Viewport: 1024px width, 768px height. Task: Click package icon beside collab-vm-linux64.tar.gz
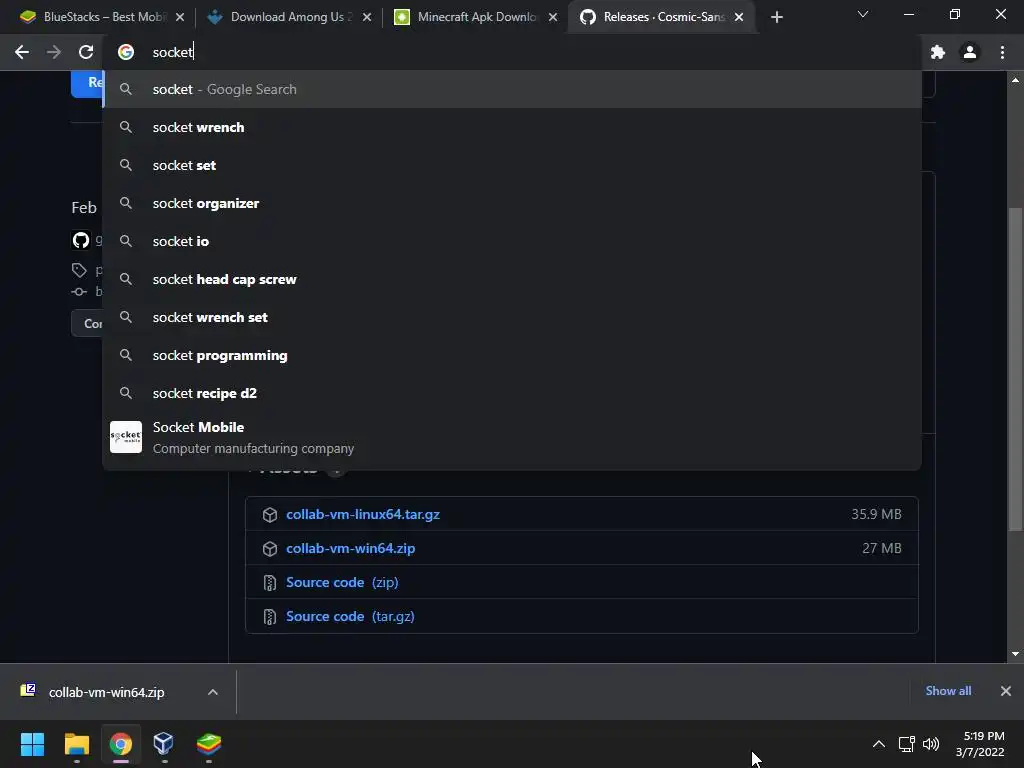click(270, 515)
